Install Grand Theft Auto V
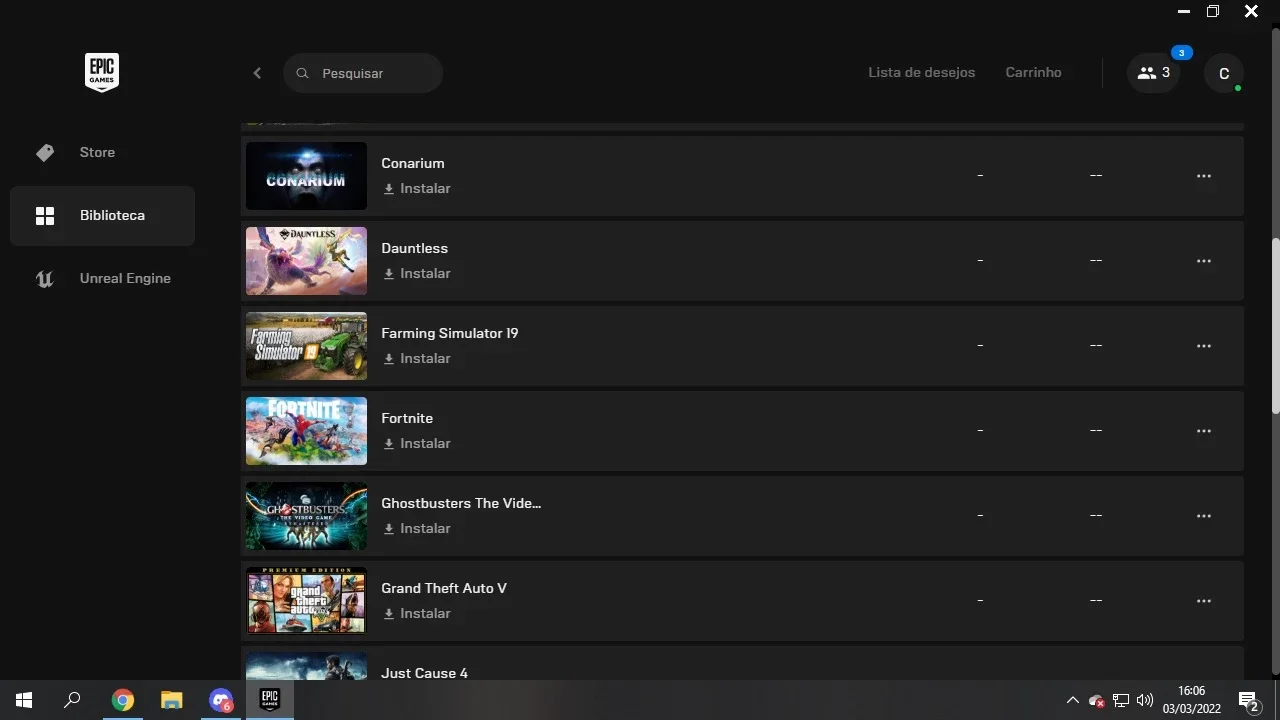The image size is (1280, 720). (x=417, y=613)
